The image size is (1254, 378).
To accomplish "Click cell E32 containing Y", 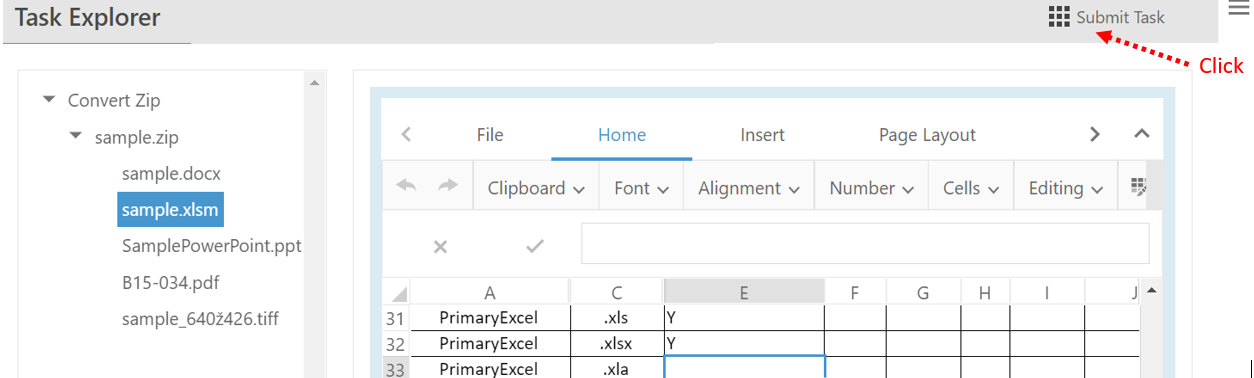I will (x=744, y=344).
